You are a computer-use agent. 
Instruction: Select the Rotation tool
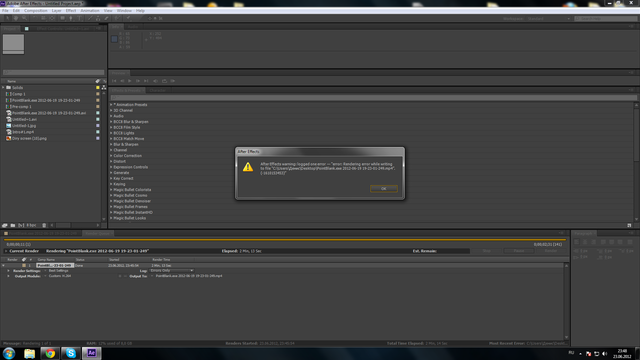point(35,18)
